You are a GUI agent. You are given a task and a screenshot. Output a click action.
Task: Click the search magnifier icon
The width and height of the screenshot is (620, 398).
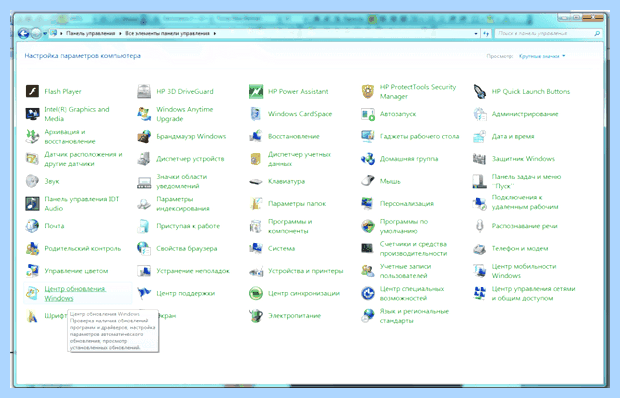click(x=597, y=34)
